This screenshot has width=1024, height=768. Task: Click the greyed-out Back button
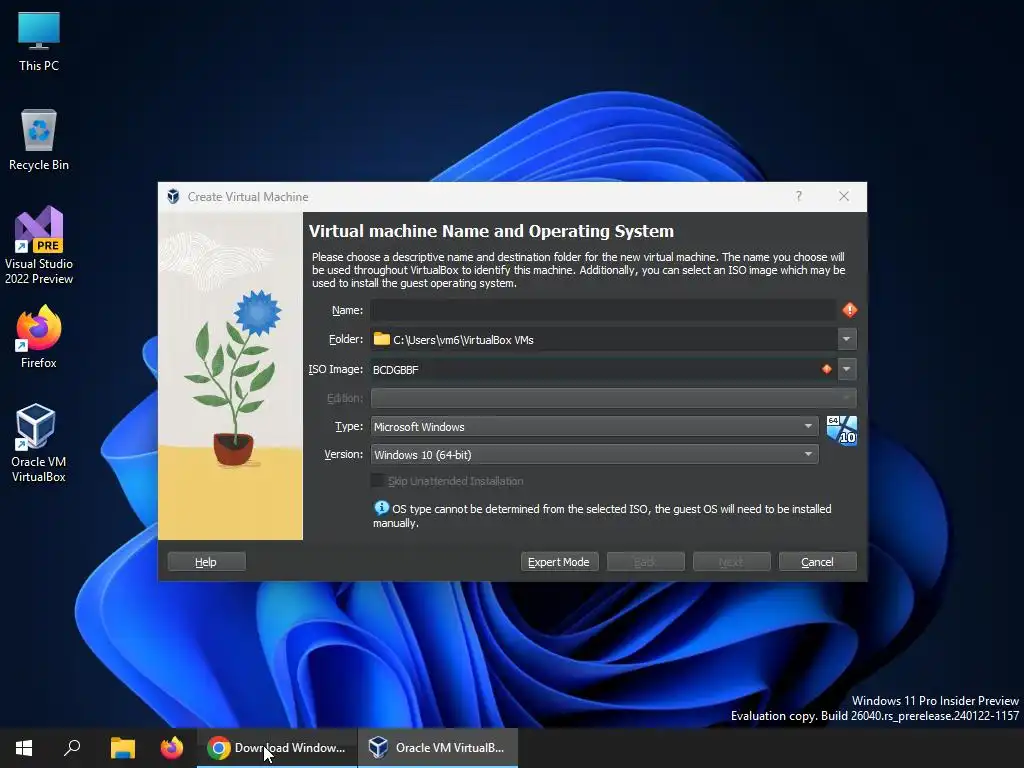tap(645, 562)
